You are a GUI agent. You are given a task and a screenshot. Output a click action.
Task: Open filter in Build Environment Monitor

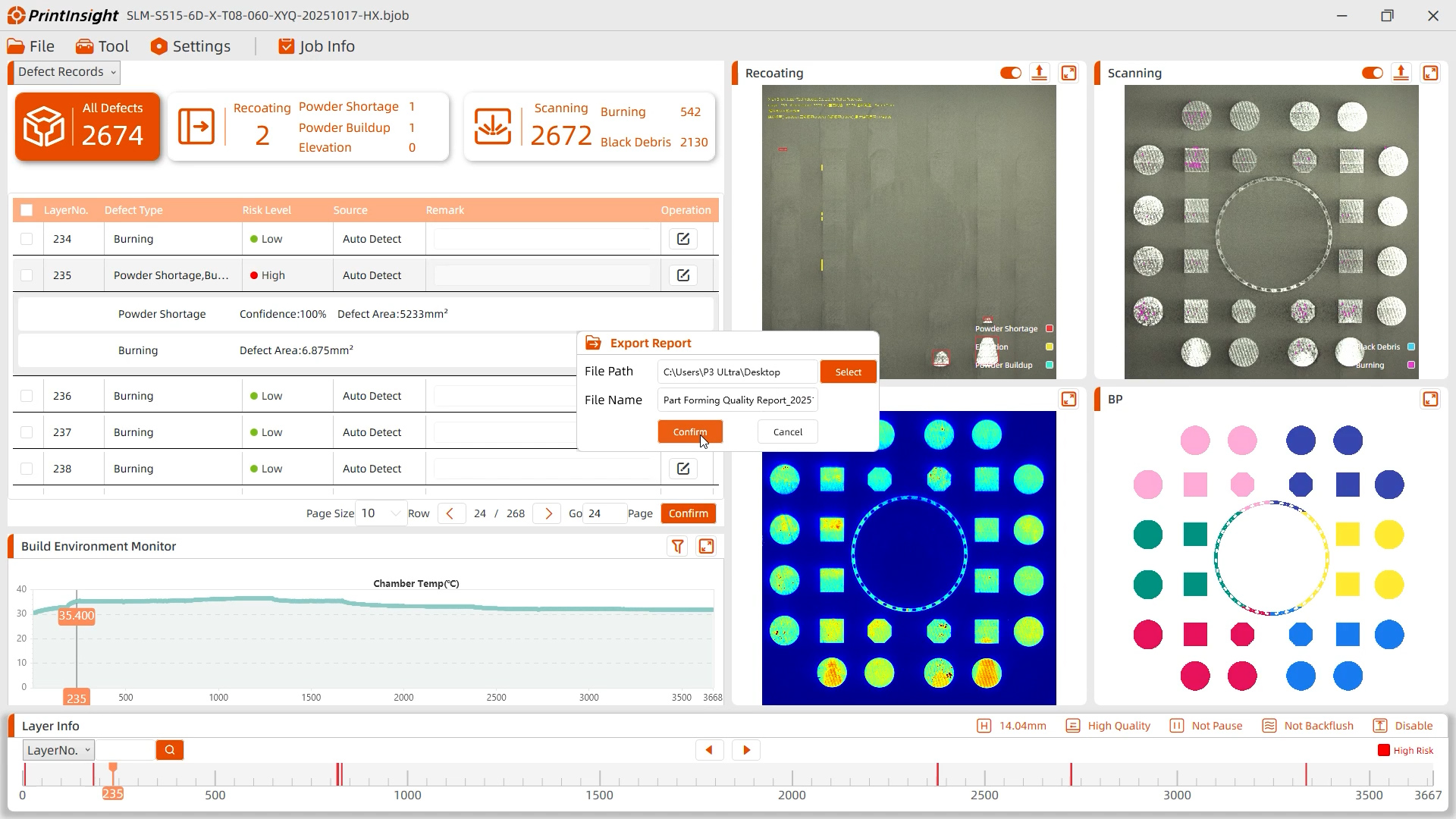pos(677,547)
